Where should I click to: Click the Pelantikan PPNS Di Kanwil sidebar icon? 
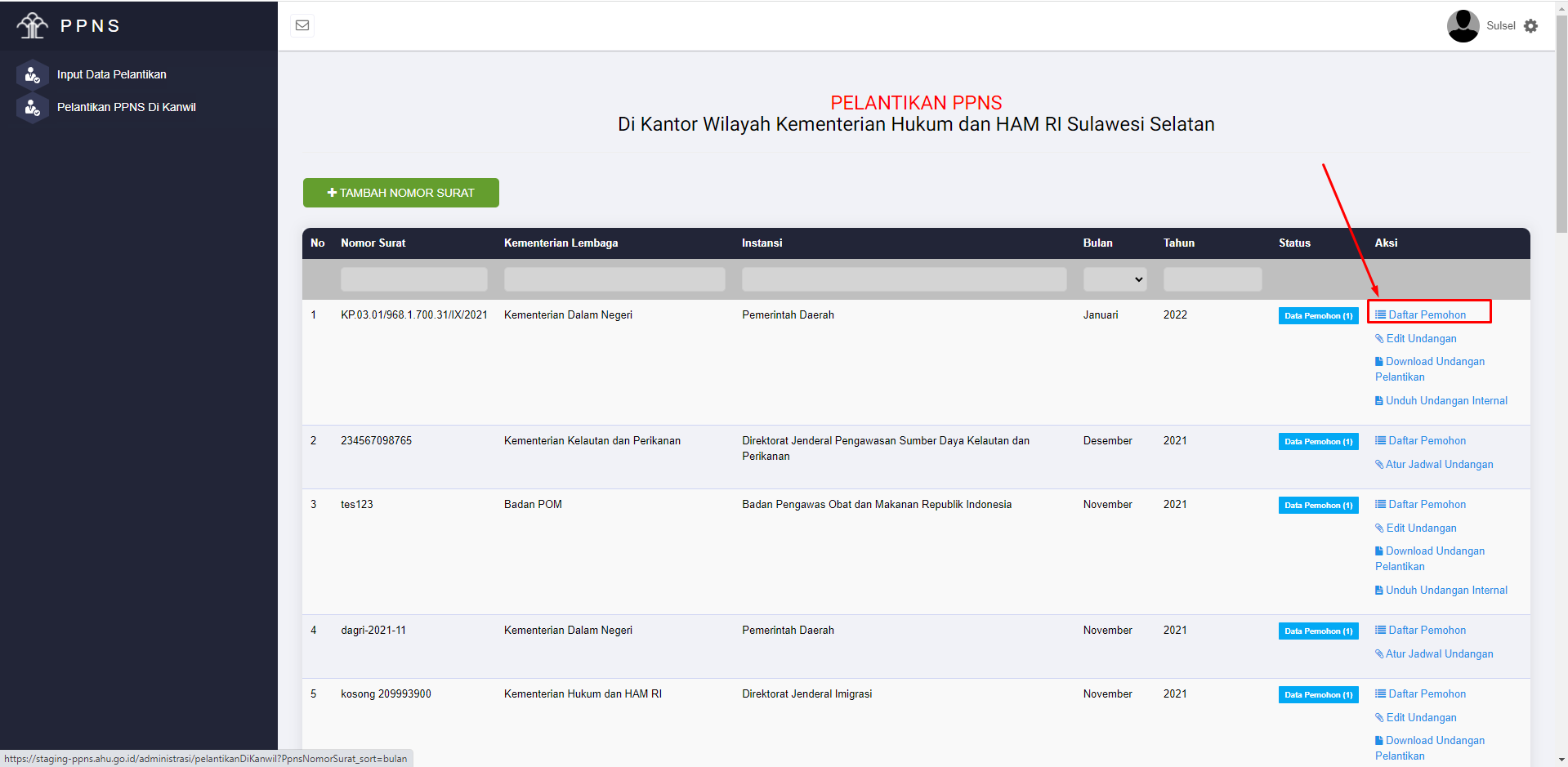click(x=32, y=107)
